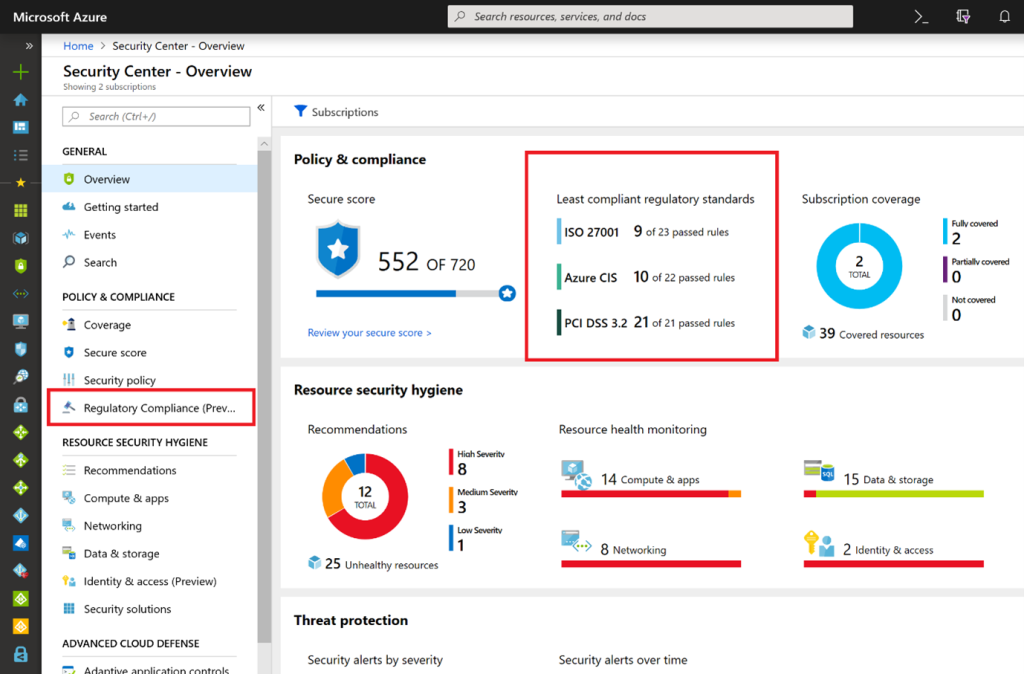
Task: Open Recommendations menu item
Action: 150,470
